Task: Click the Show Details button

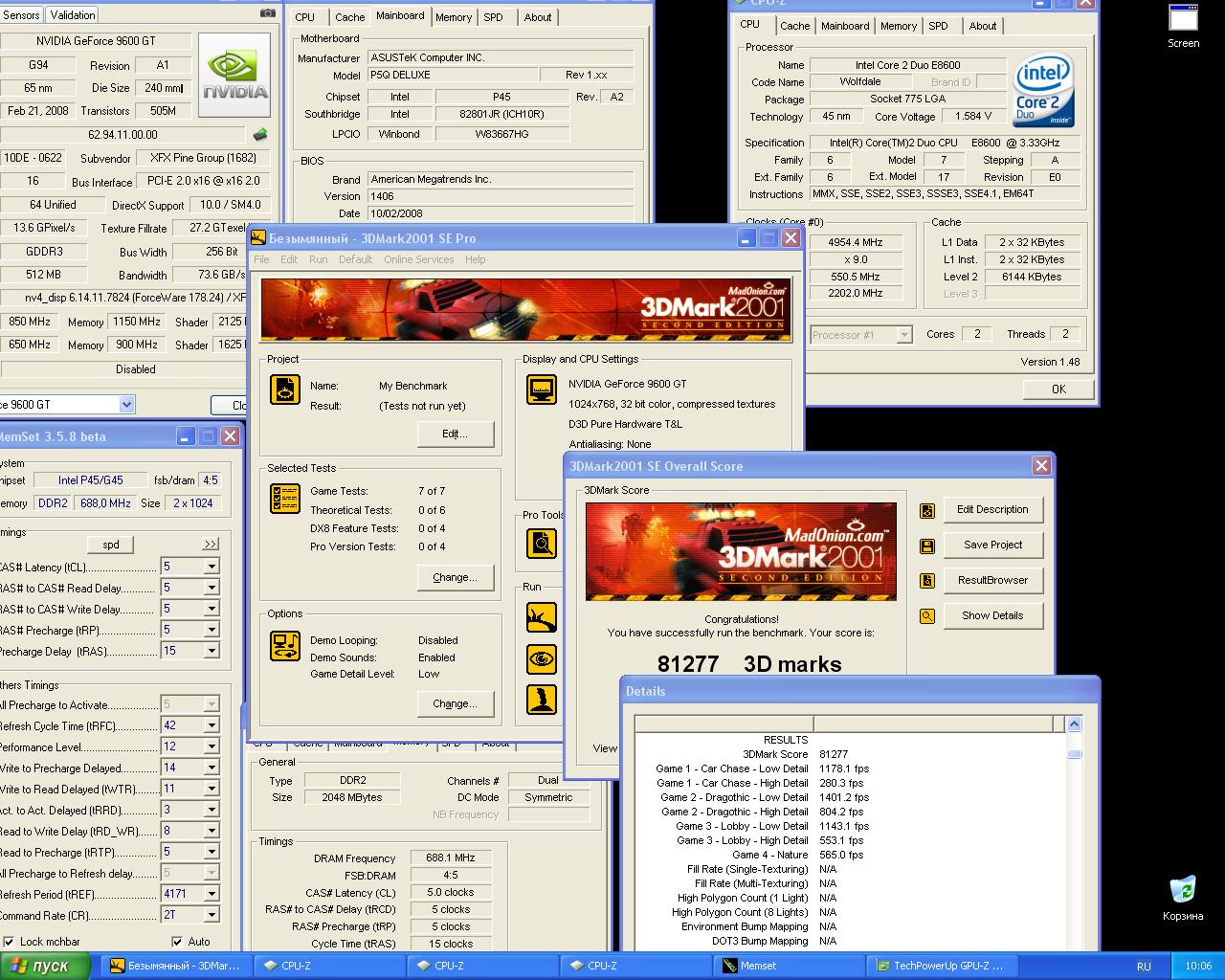Action: 992,616
